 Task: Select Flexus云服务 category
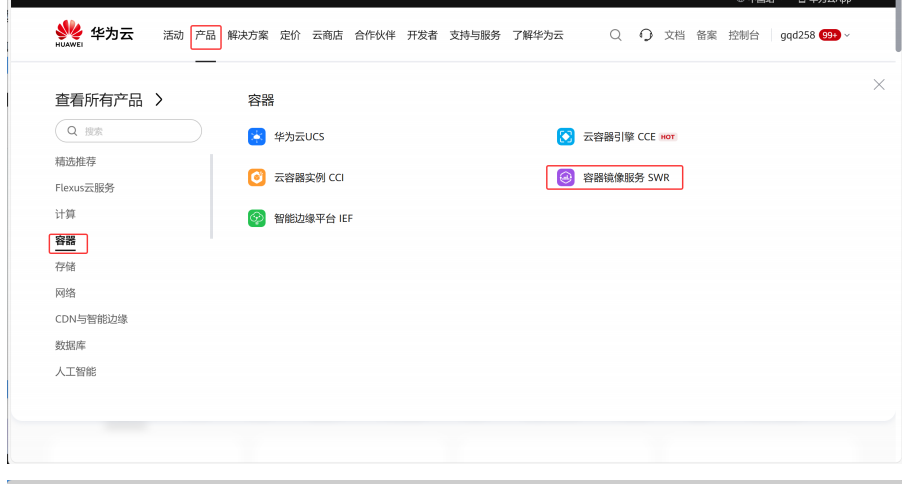(85, 188)
